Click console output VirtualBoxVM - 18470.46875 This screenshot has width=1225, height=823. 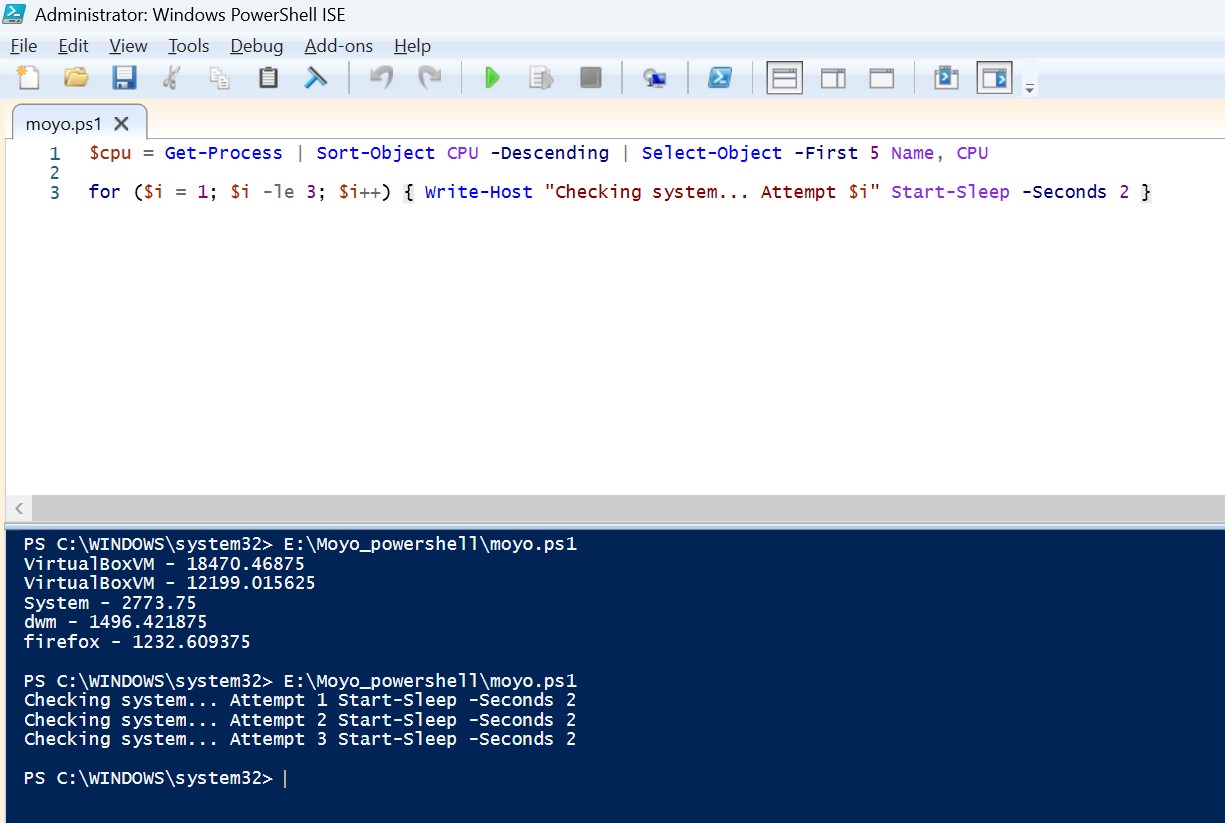coord(164,564)
